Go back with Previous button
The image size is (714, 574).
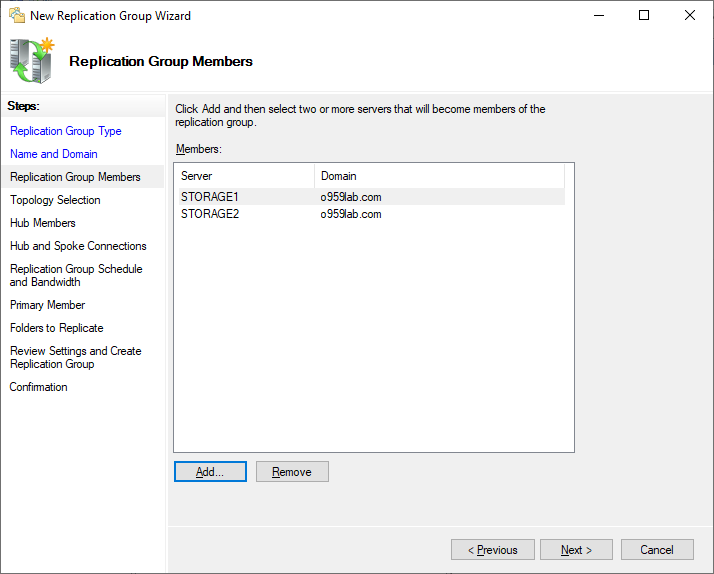493,550
